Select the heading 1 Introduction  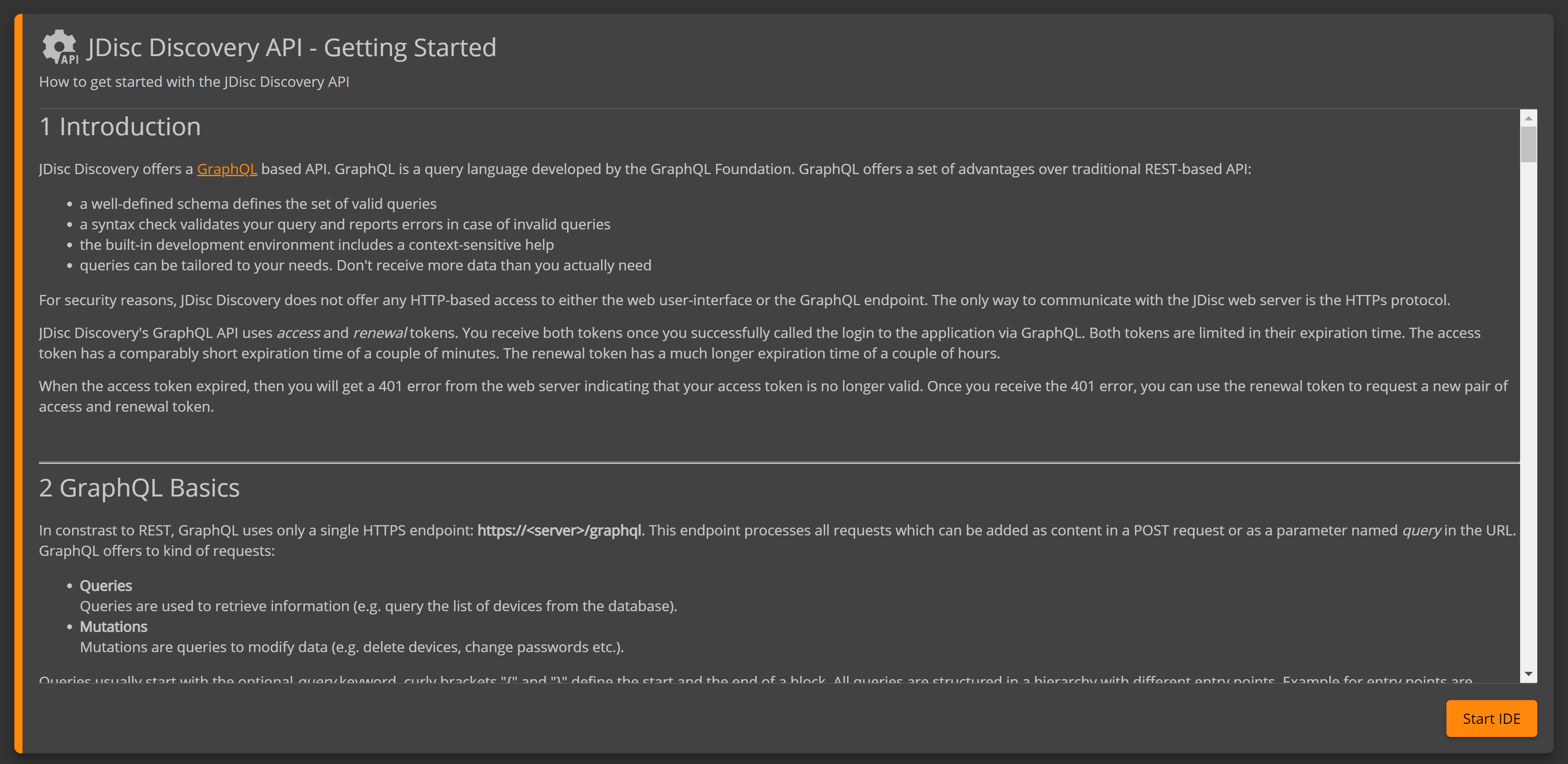(120, 126)
